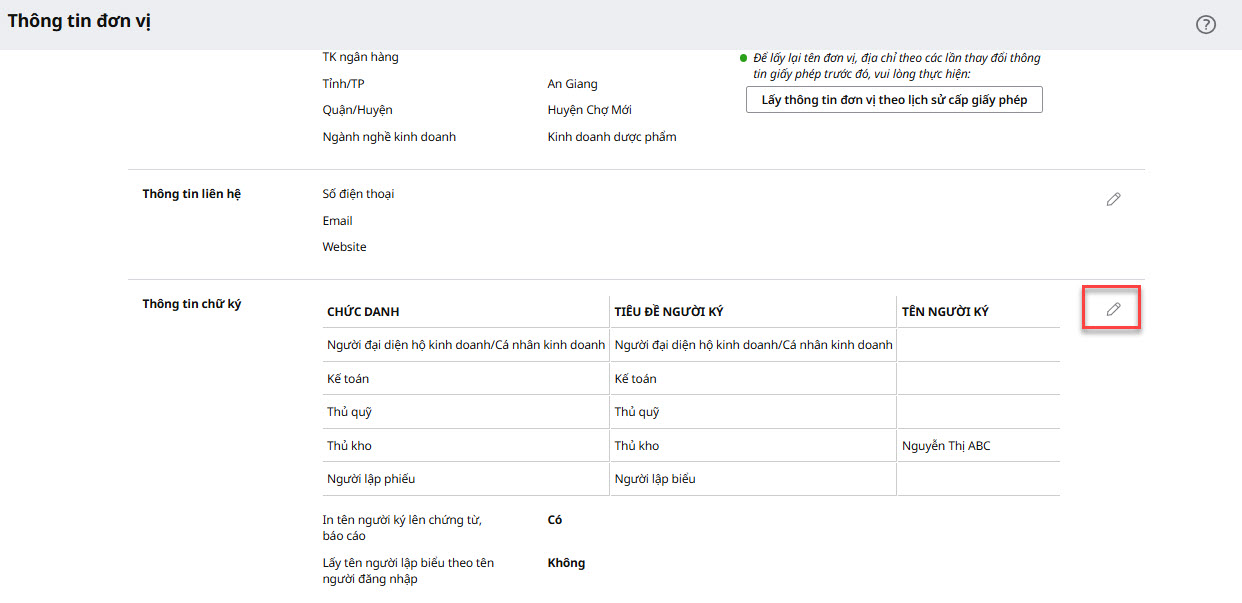
Task: Select the Số điện thoại label
Action: tap(358, 194)
